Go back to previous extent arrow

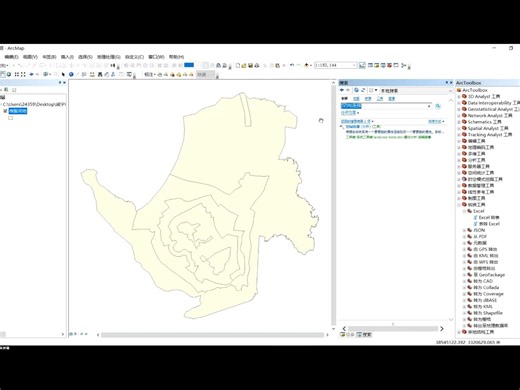click(x=31, y=74)
